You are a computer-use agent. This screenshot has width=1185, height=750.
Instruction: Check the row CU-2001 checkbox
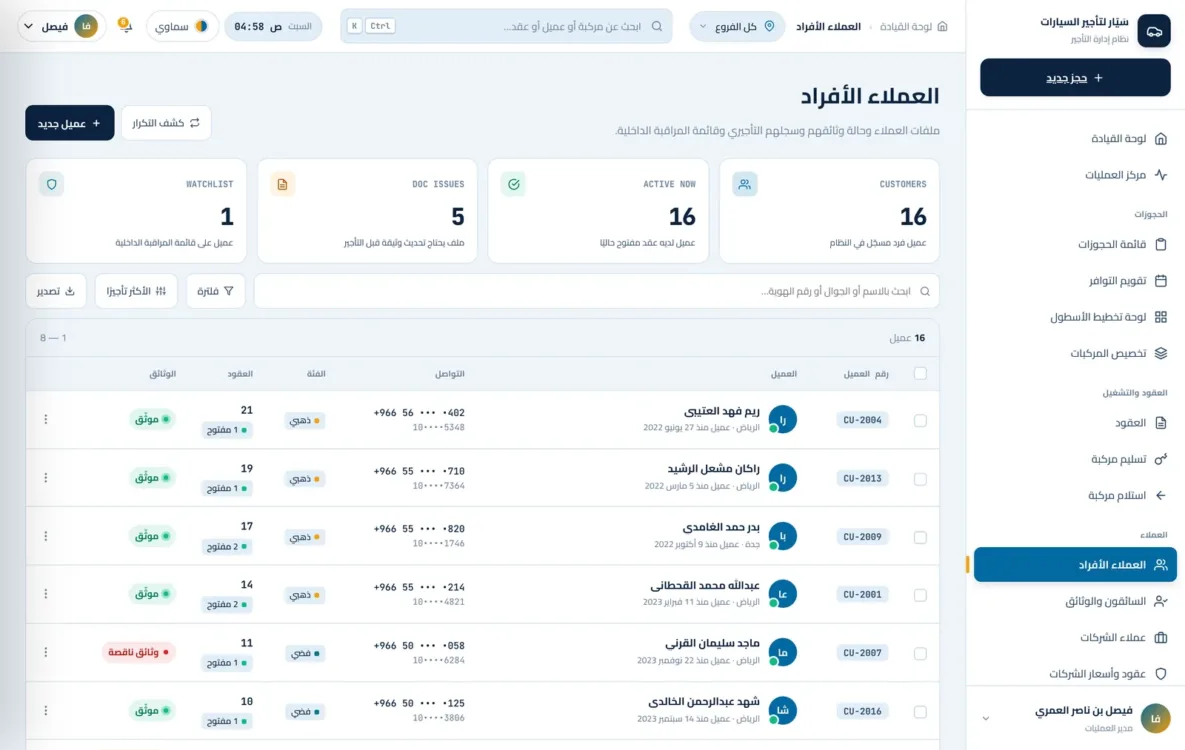(920, 595)
